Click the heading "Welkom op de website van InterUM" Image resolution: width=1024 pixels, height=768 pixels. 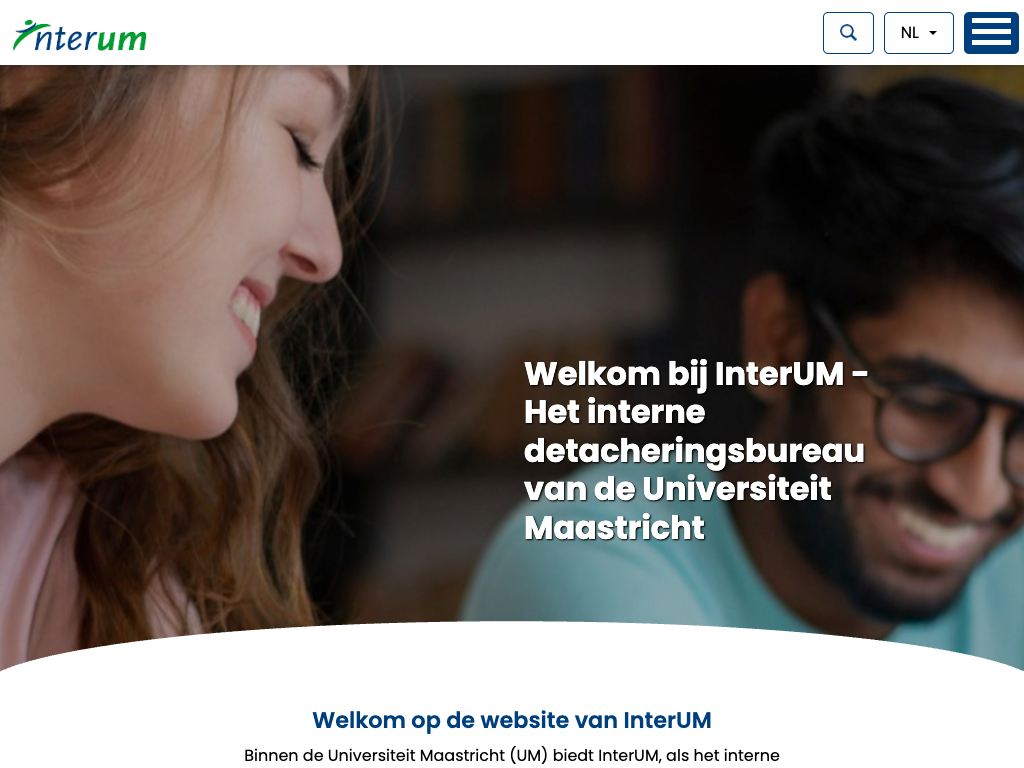point(511,720)
